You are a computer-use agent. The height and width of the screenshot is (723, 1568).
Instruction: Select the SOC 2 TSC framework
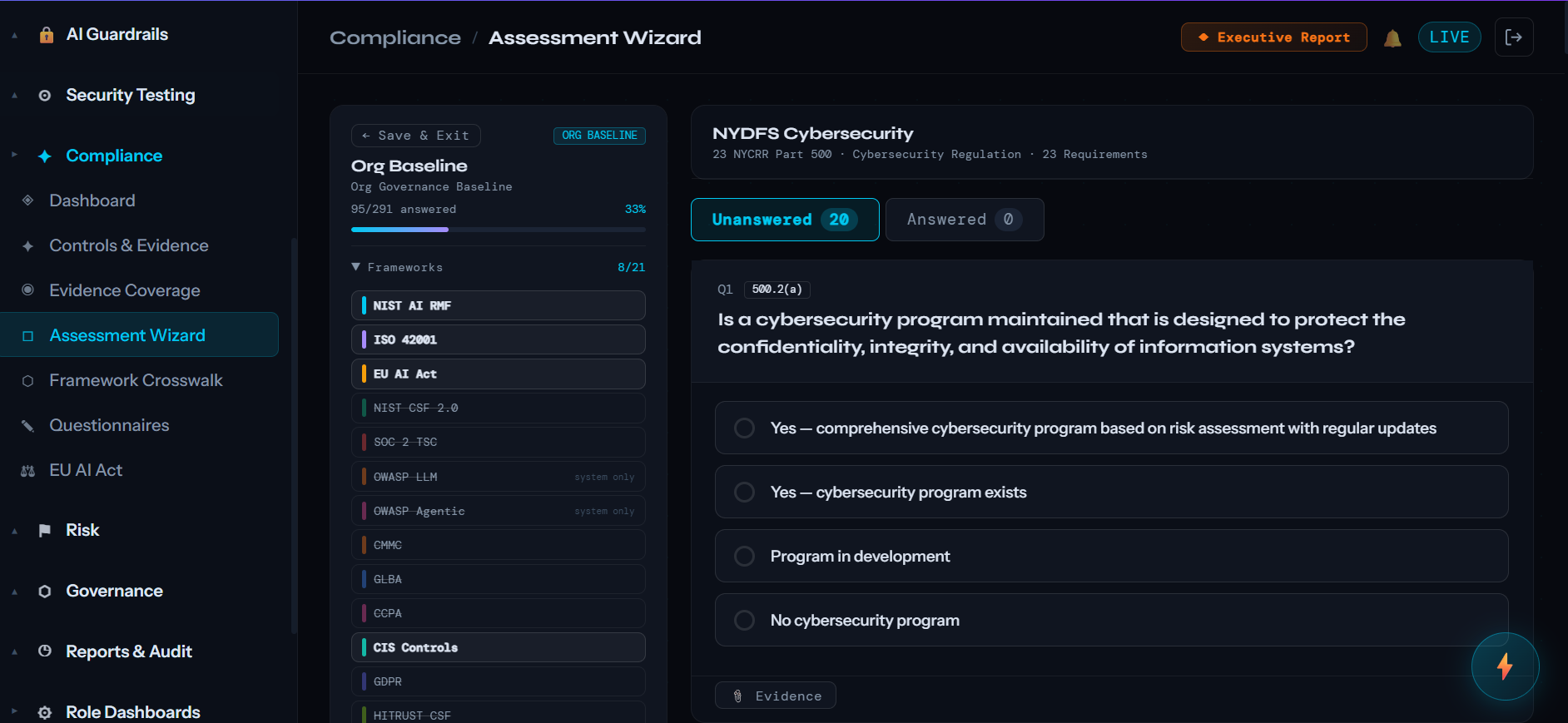click(499, 442)
